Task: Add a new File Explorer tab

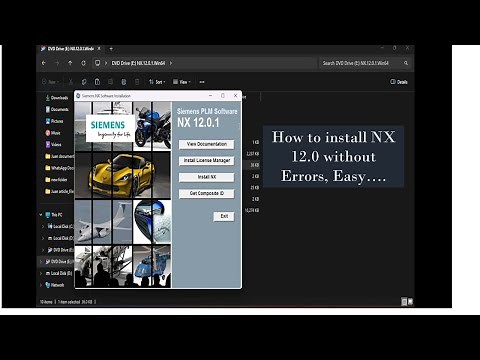Action: point(111,49)
